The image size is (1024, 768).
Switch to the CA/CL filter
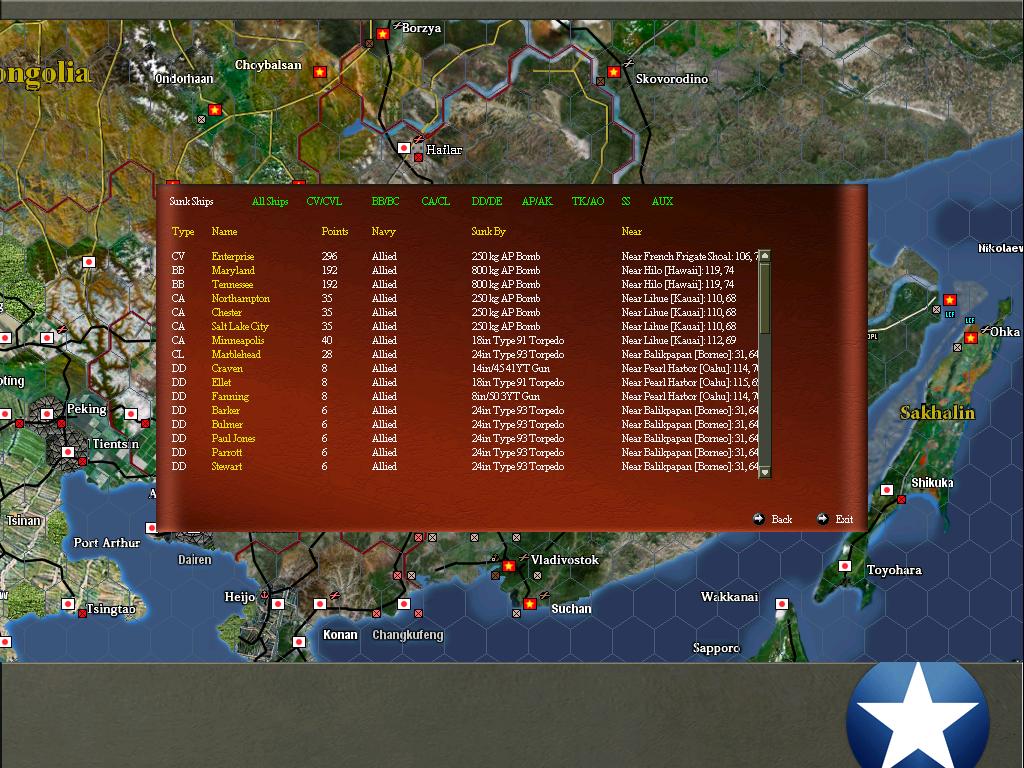coord(436,201)
